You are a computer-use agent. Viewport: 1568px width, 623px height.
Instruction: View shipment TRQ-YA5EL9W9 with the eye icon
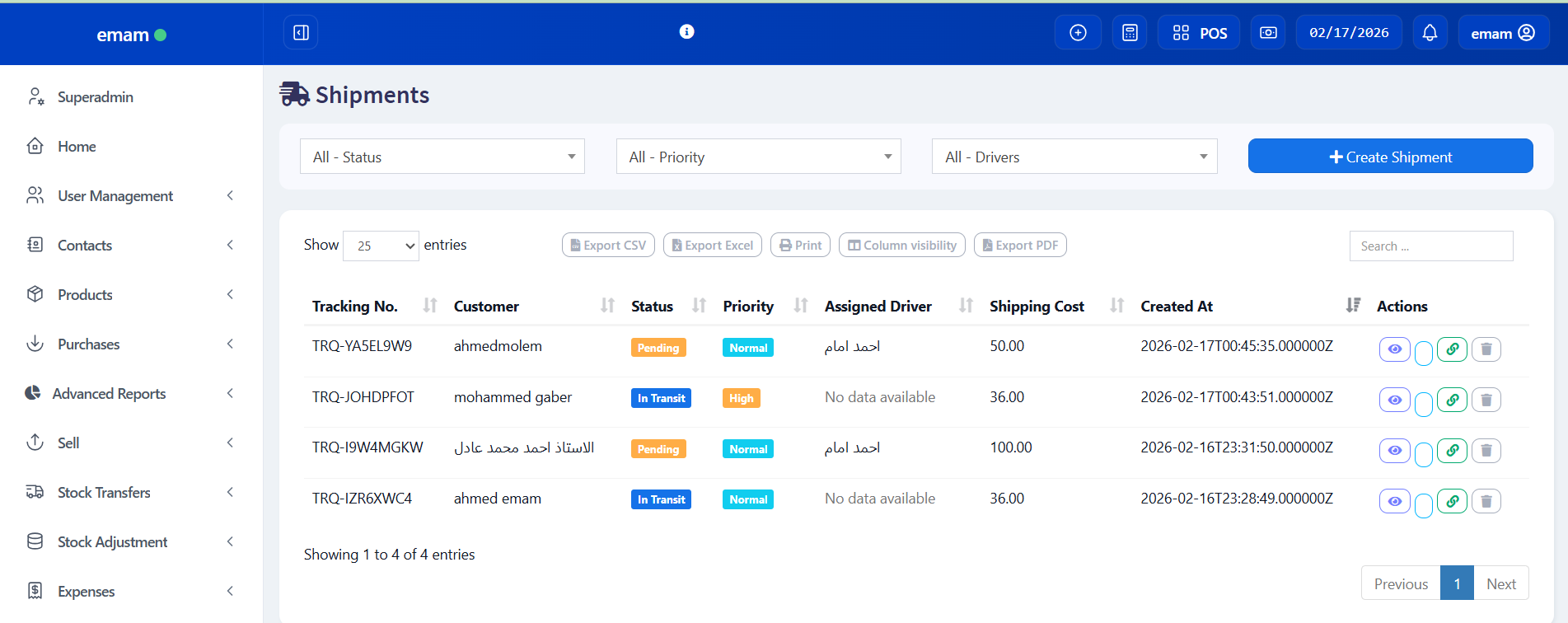1394,349
